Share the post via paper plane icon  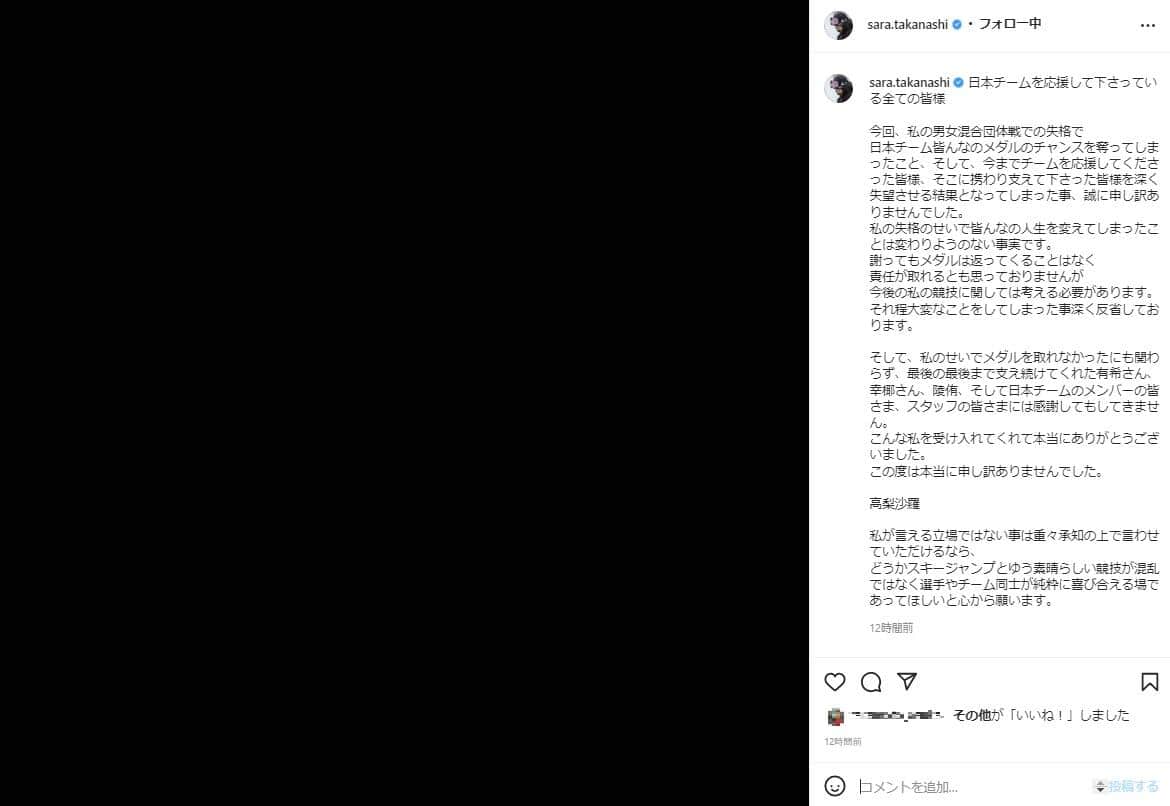point(907,681)
